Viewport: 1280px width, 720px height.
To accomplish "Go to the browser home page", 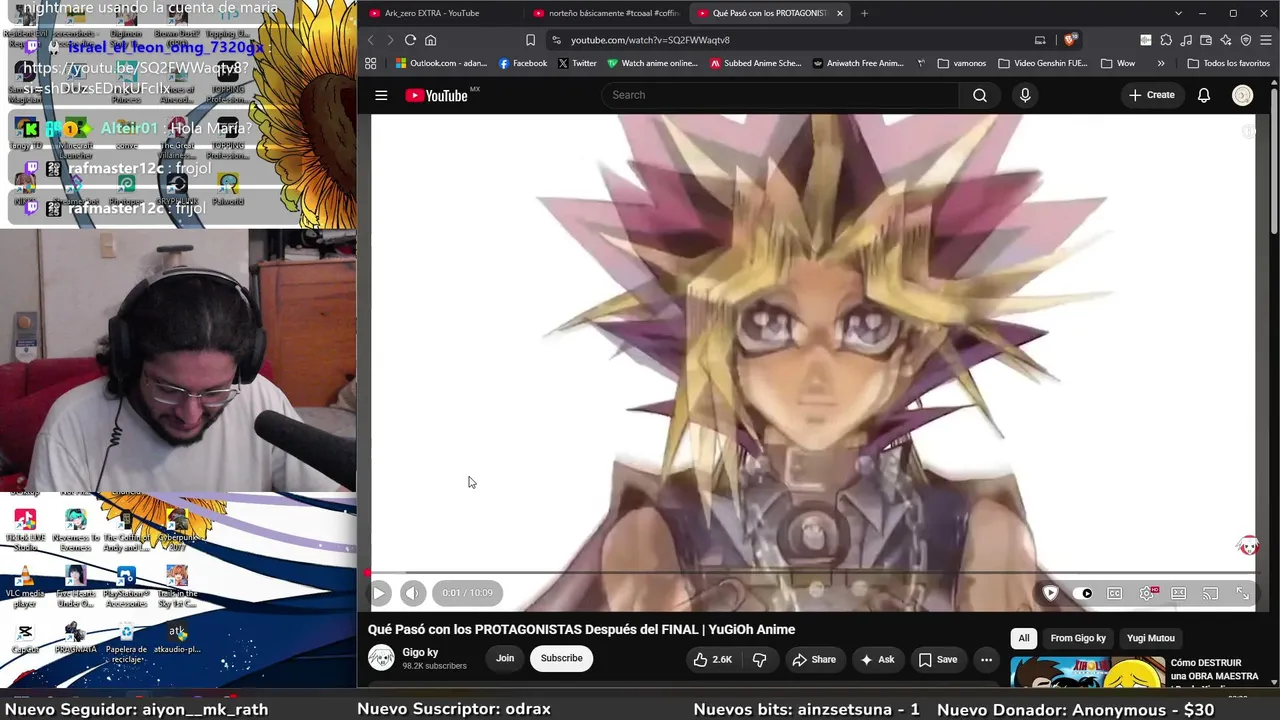I will (431, 40).
